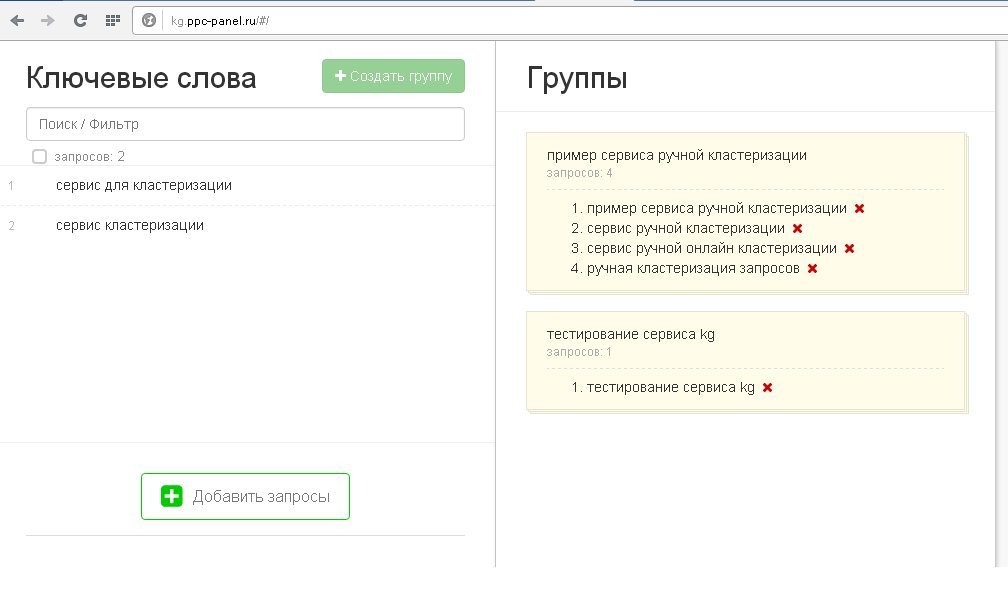Viewport: 1008px width, 613px height.
Task: Select keyword "сервис для кластеризации" in the list
Action: point(141,185)
